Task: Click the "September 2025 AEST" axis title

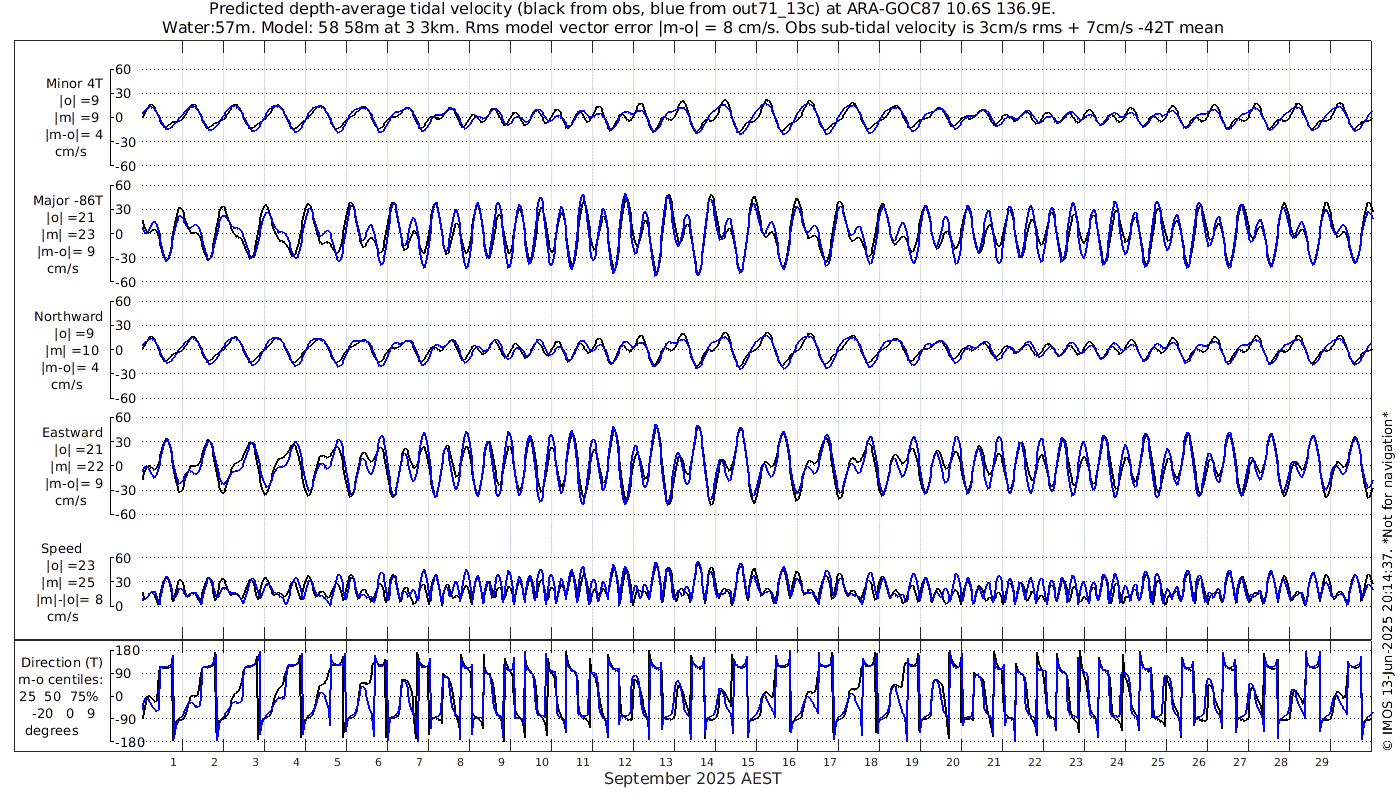Action: pos(692,778)
